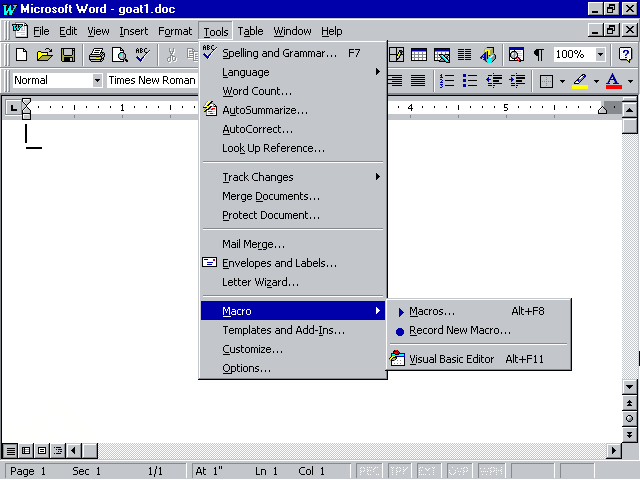Open the Table menu

pyautogui.click(x=250, y=31)
